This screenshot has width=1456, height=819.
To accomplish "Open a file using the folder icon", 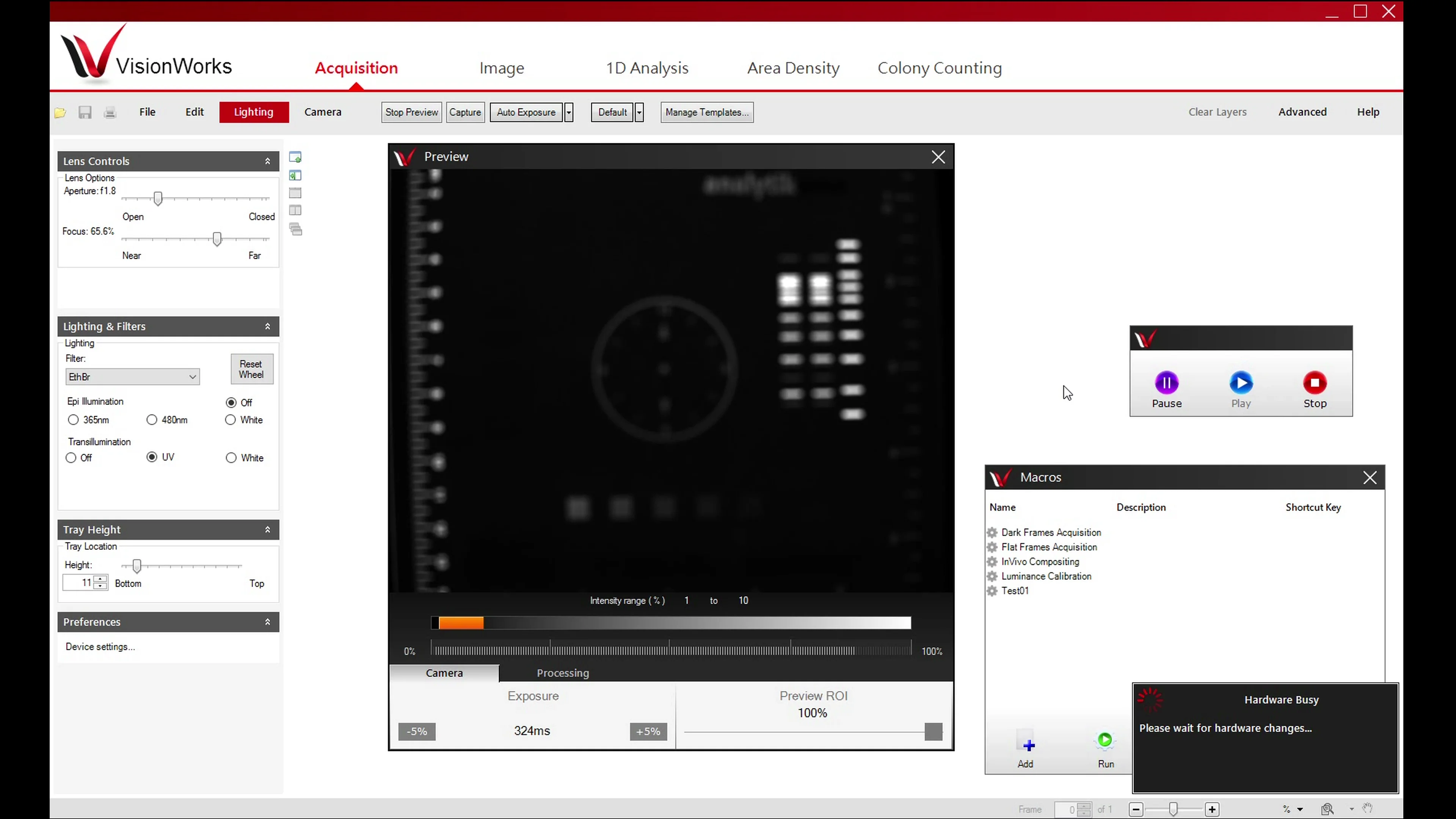I will pyautogui.click(x=60, y=112).
